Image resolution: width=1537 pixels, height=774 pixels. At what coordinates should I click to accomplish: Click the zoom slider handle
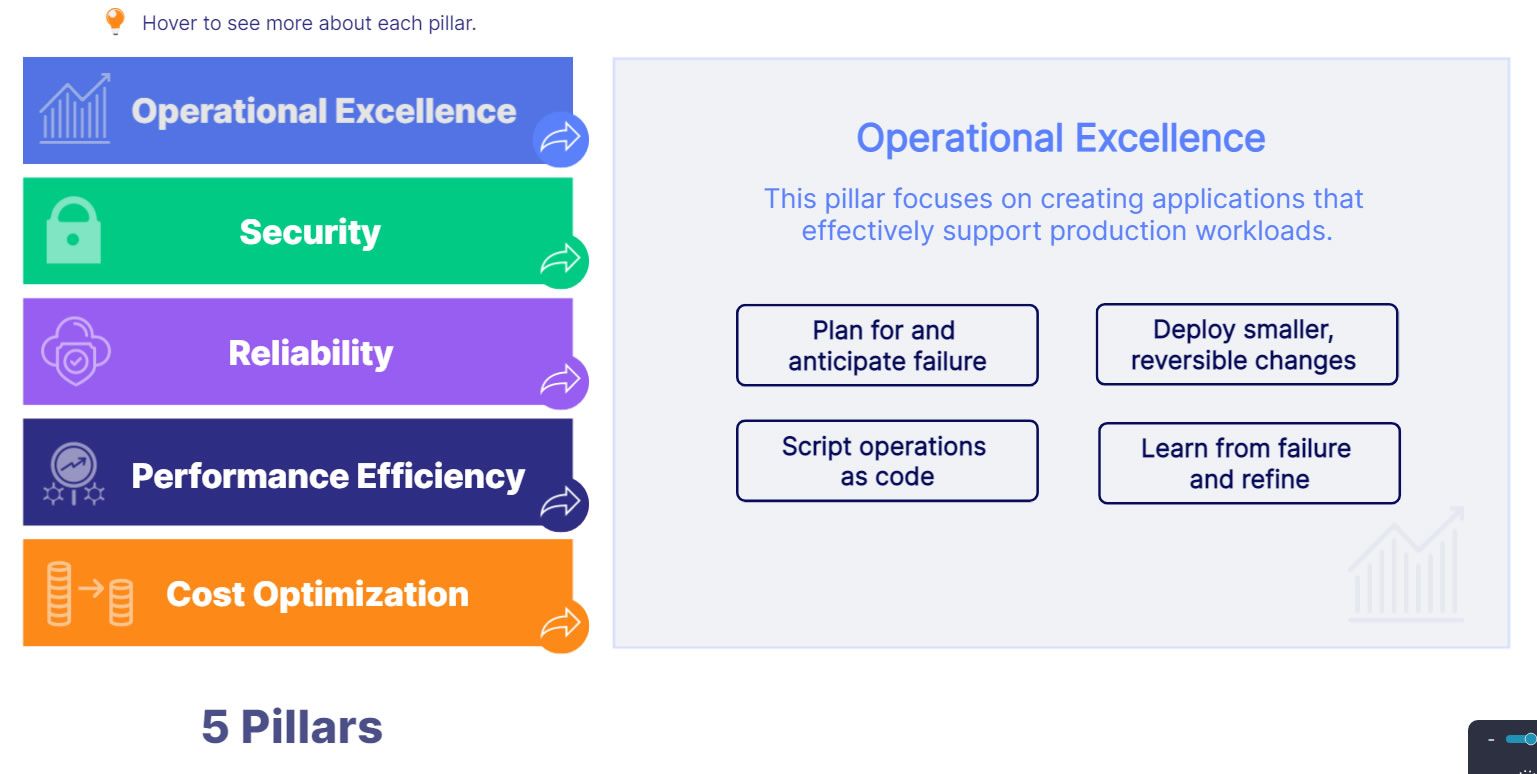(1529, 739)
